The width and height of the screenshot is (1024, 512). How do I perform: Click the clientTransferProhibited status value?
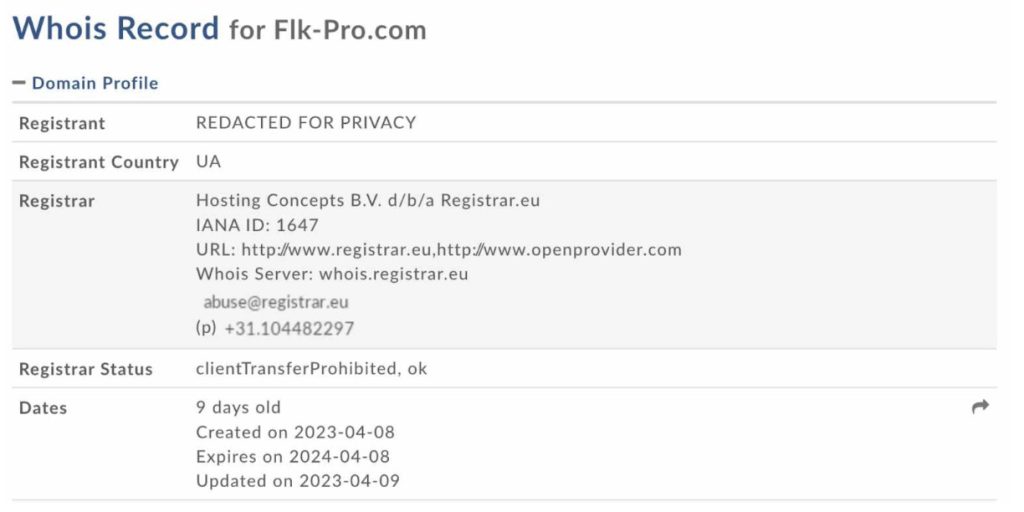296,368
